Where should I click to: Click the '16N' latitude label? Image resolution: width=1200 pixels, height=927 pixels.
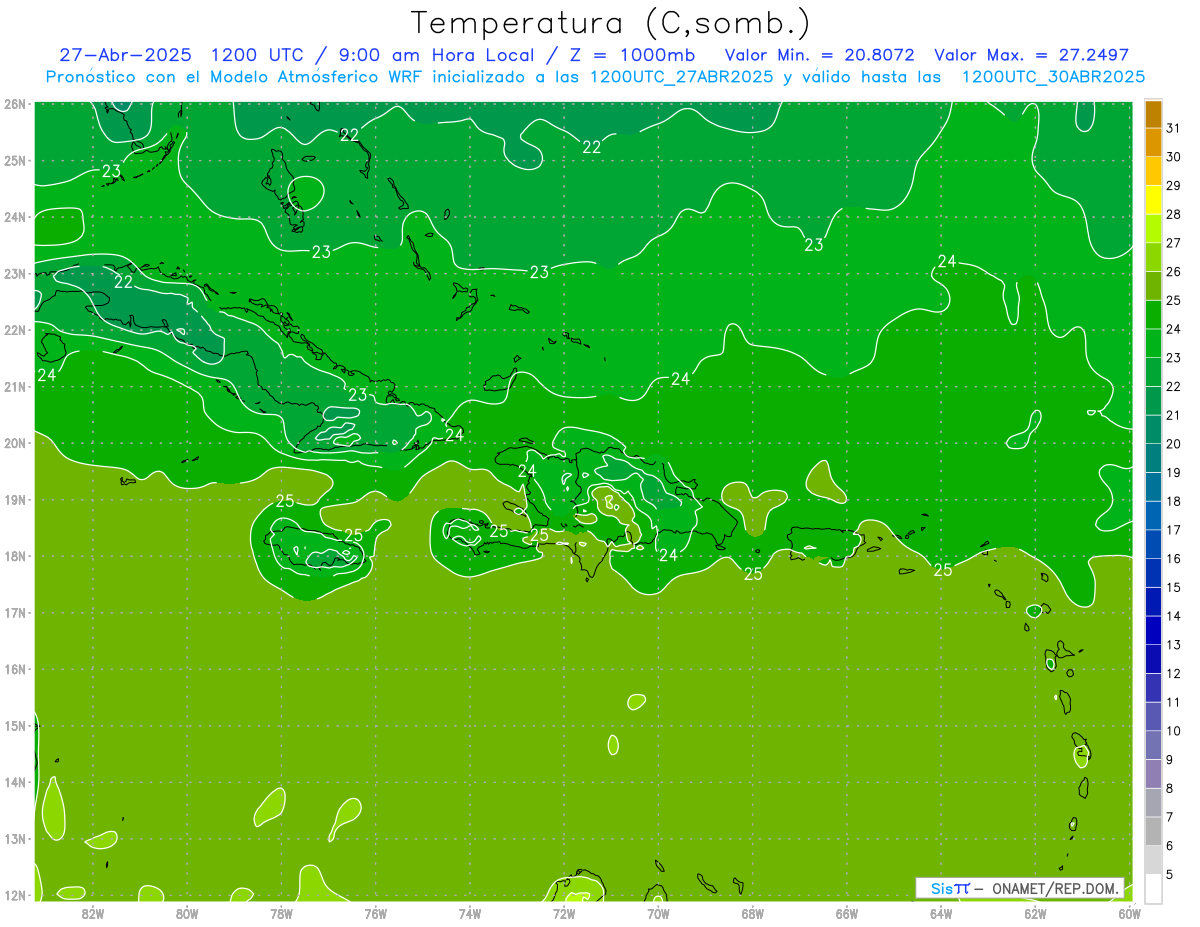pos(15,669)
